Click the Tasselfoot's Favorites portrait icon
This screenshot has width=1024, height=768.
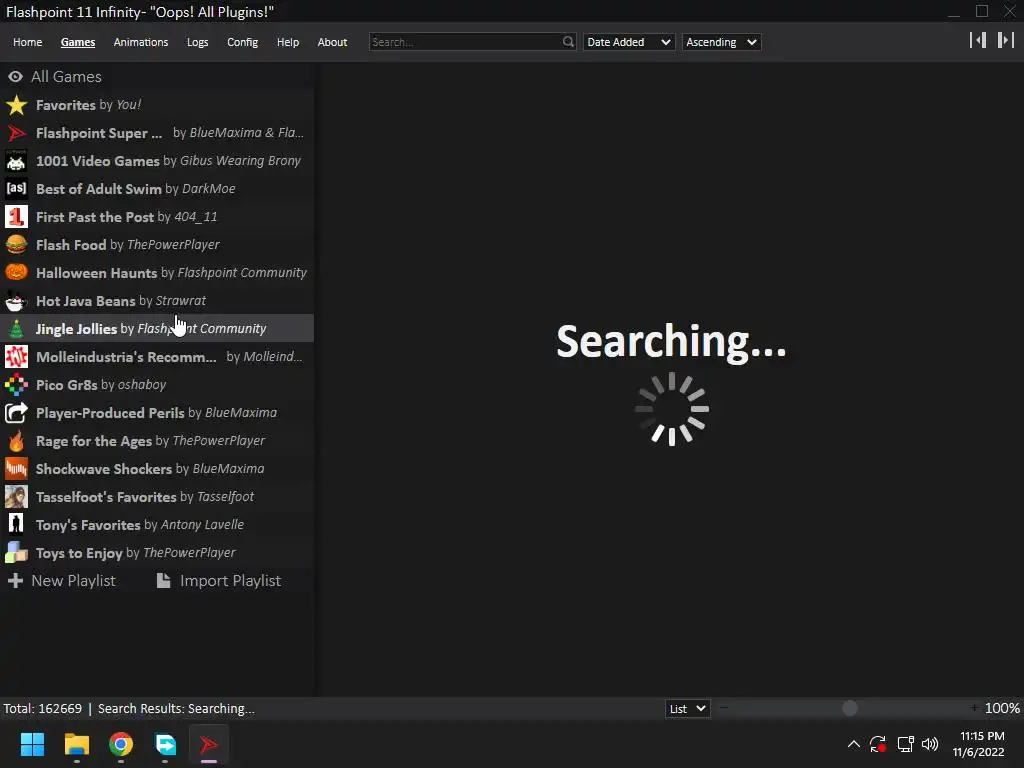coord(16,497)
